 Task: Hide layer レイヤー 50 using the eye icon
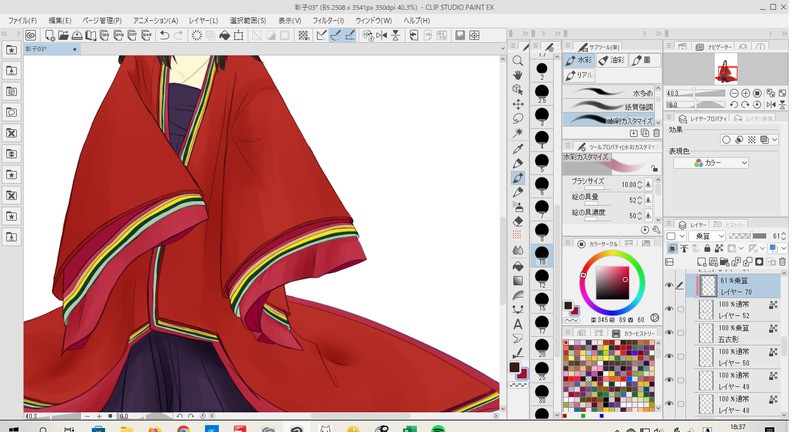pos(669,357)
